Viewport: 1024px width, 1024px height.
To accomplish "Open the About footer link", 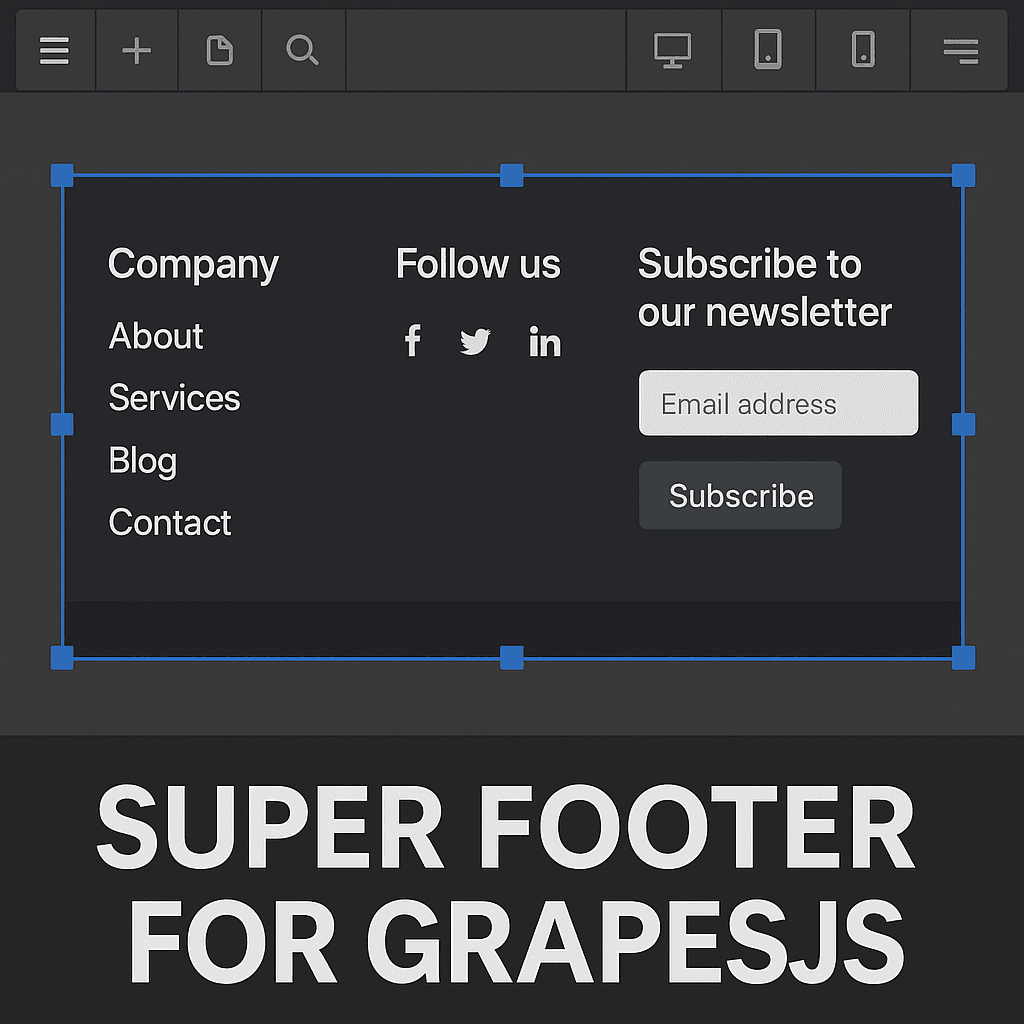I will [156, 336].
